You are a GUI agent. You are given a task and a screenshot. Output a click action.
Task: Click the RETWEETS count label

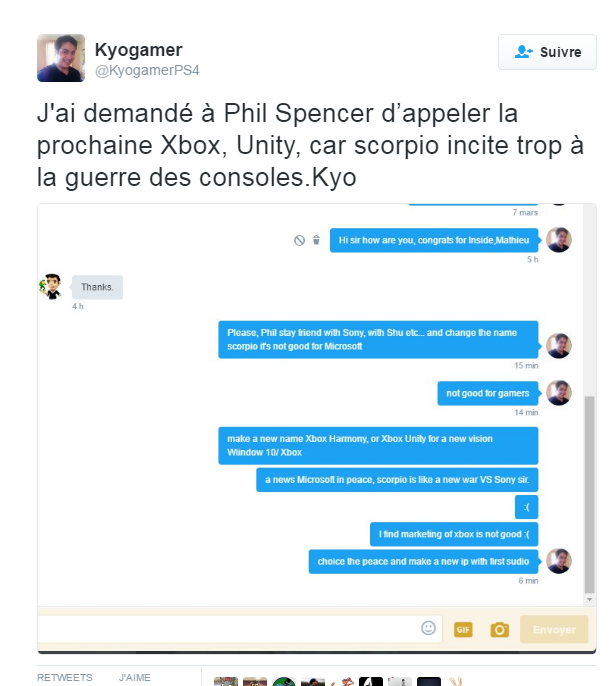pyautogui.click(x=65, y=677)
